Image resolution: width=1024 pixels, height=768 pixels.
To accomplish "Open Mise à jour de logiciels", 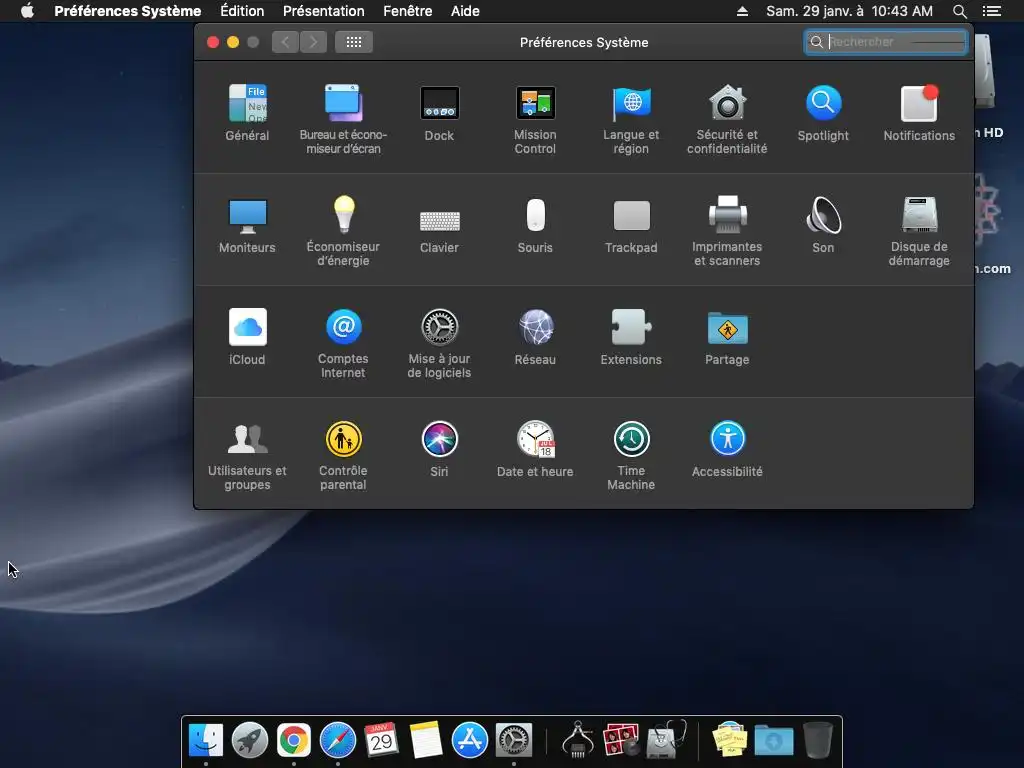I will [x=439, y=344].
